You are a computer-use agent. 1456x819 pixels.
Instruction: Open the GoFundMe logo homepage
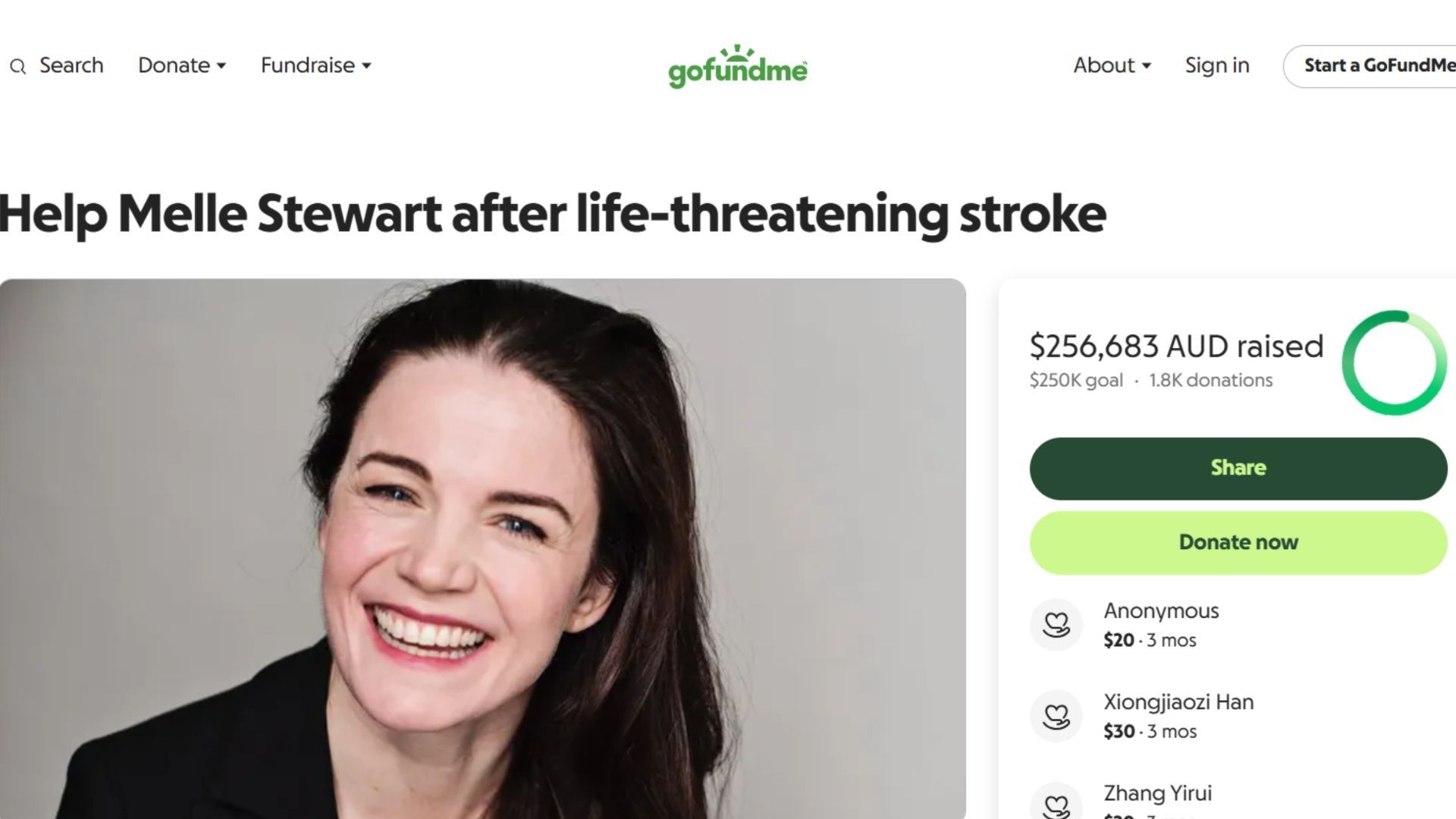737,67
